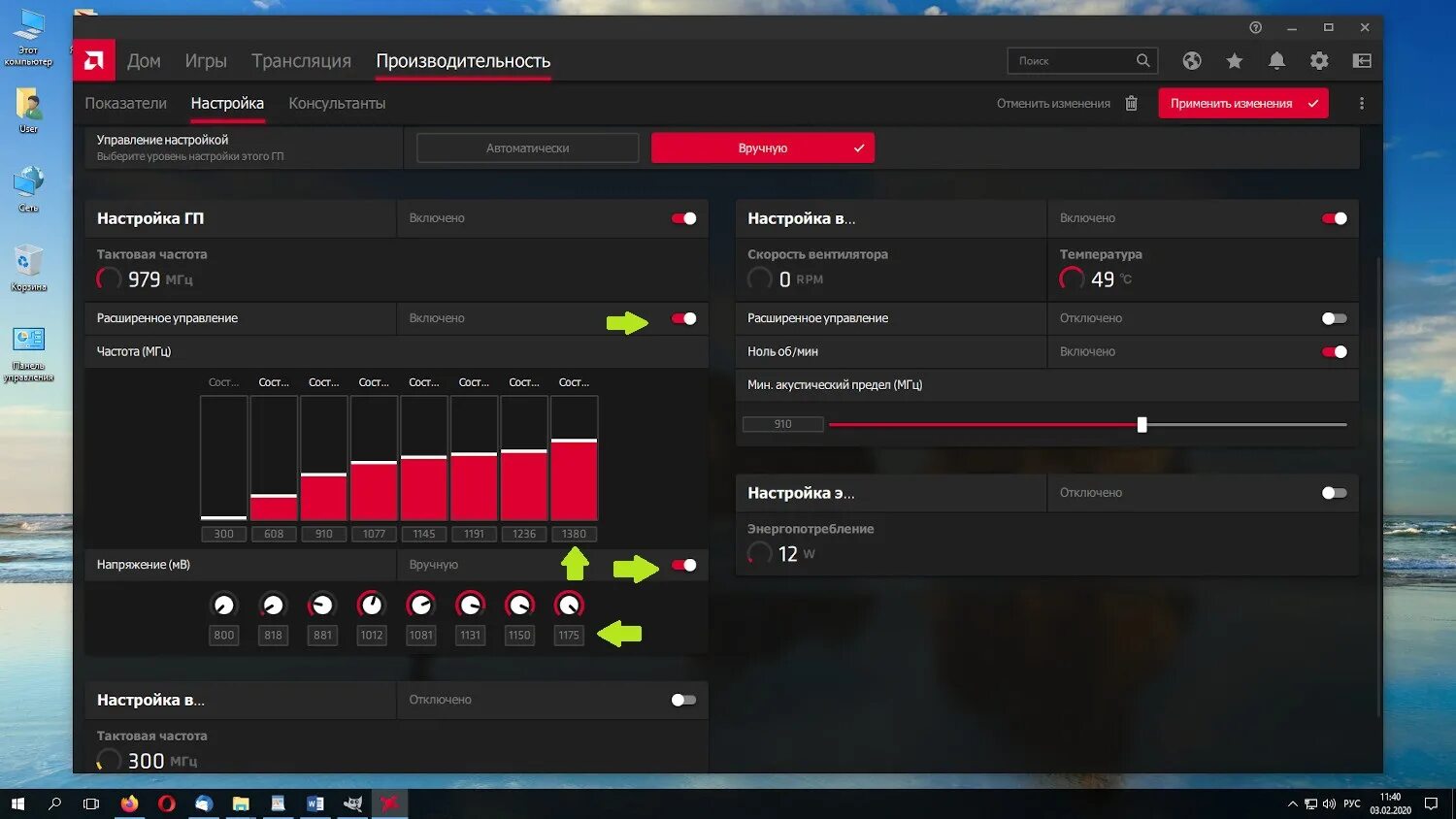
Task: Adjust the 300 MHz frequency bar
Action: pos(223,458)
